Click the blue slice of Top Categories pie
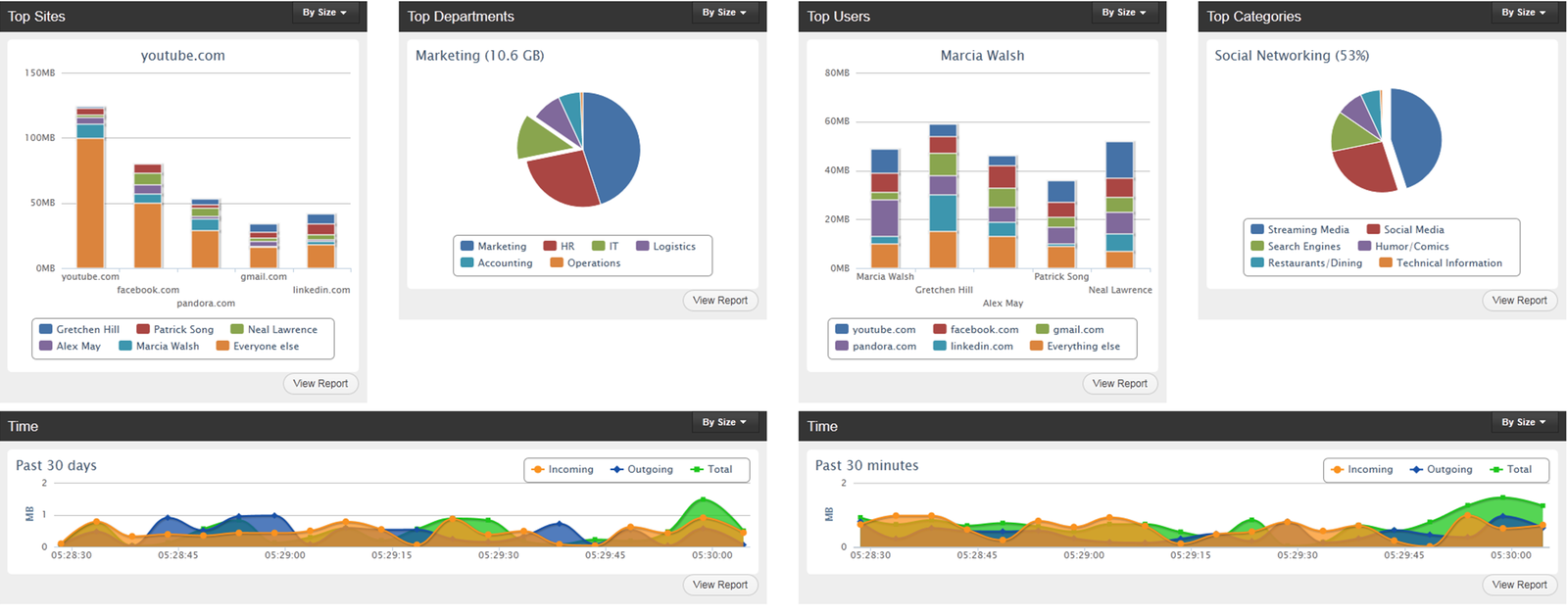 tap(1417, 137)
